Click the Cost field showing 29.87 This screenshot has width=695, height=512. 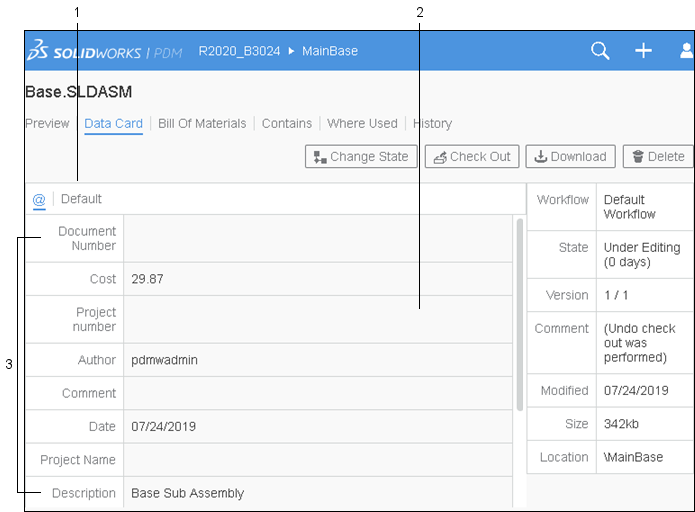point(318,279)
